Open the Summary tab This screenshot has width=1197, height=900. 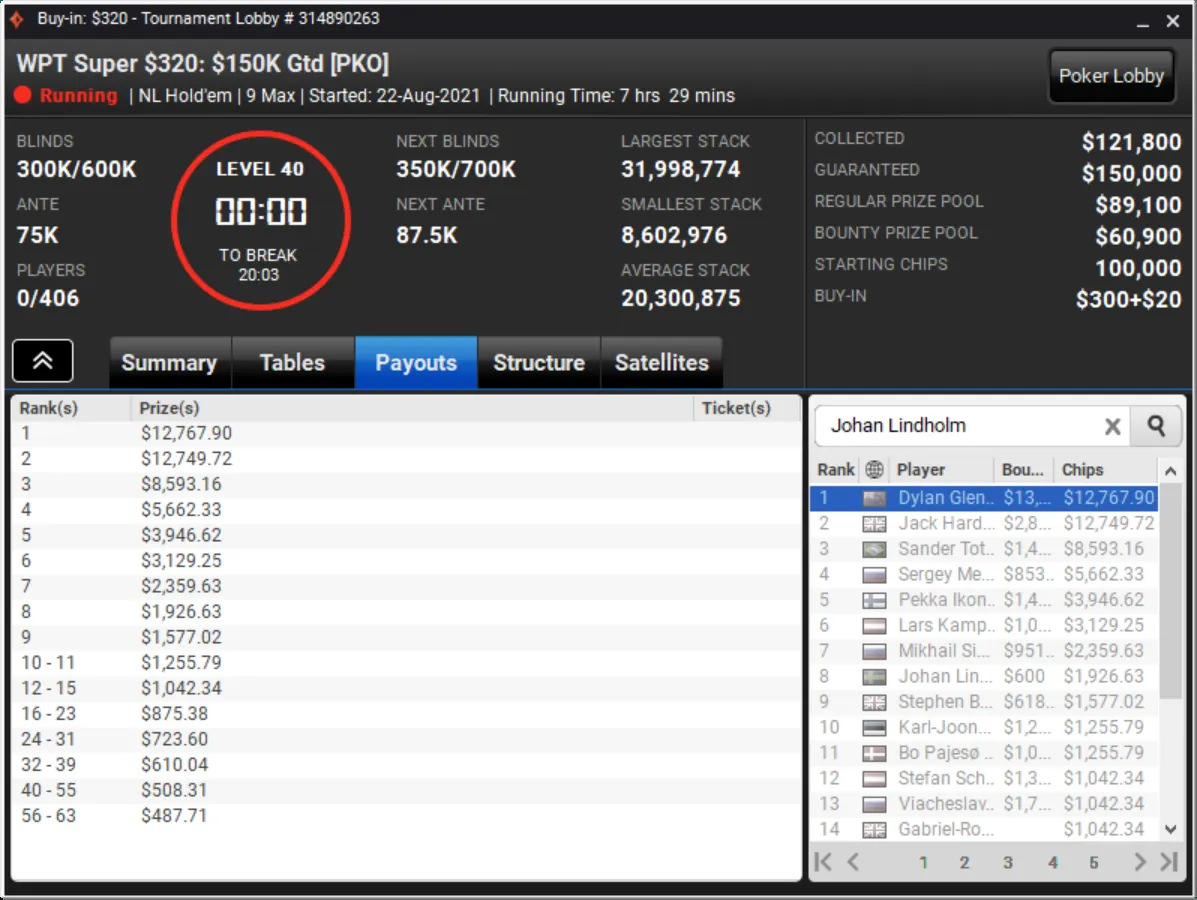click(x=169, y=363)
